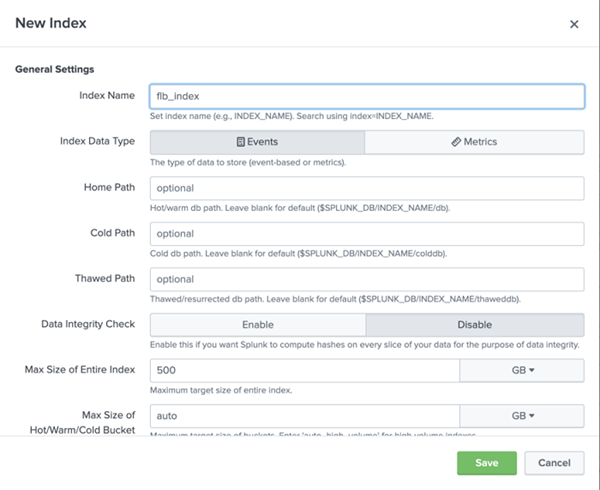Click the Cold db path help text
The image size is (600, 490).
298,254
